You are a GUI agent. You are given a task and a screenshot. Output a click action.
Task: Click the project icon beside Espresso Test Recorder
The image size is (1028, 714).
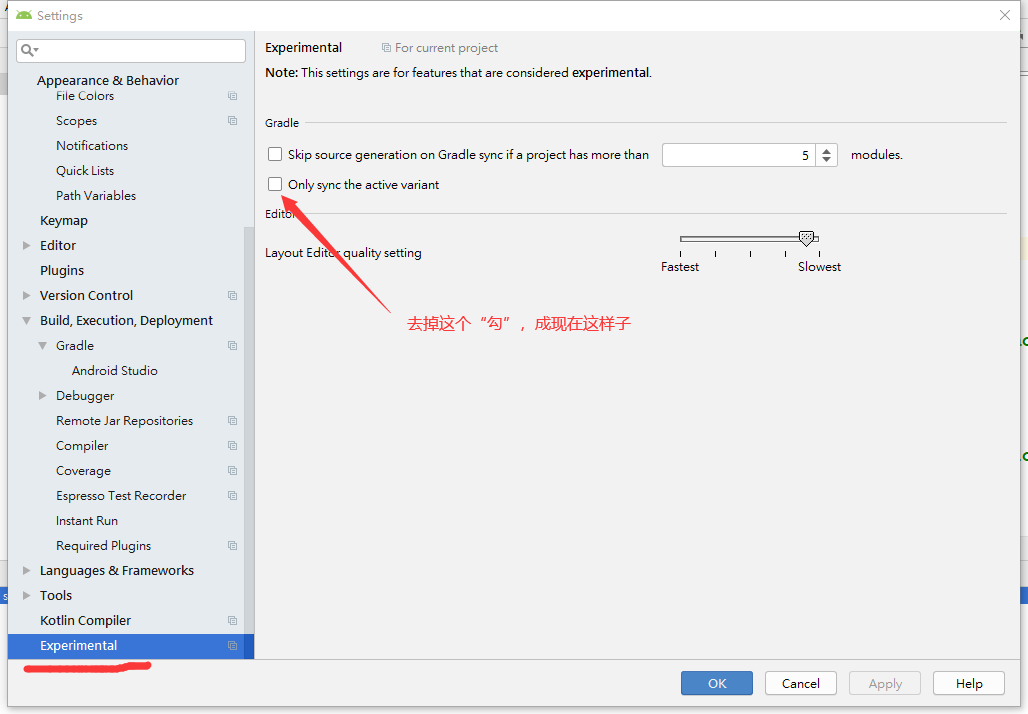(232, 496)
